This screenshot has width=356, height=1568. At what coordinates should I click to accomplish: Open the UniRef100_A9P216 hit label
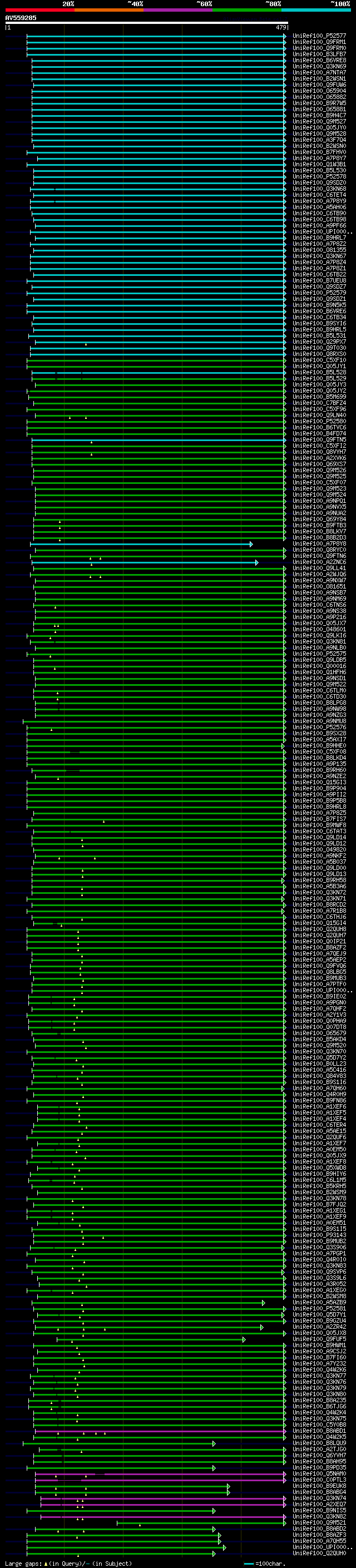[319, 617]
